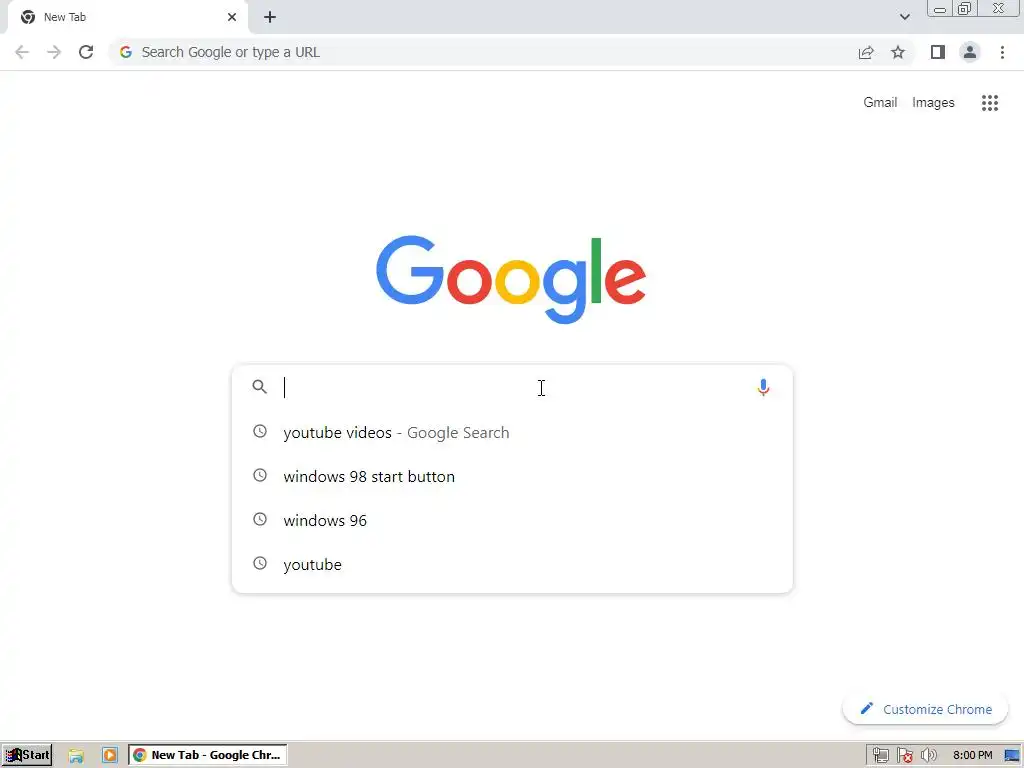
Task: Reload the page with the refresh icon
Action: 86,52
